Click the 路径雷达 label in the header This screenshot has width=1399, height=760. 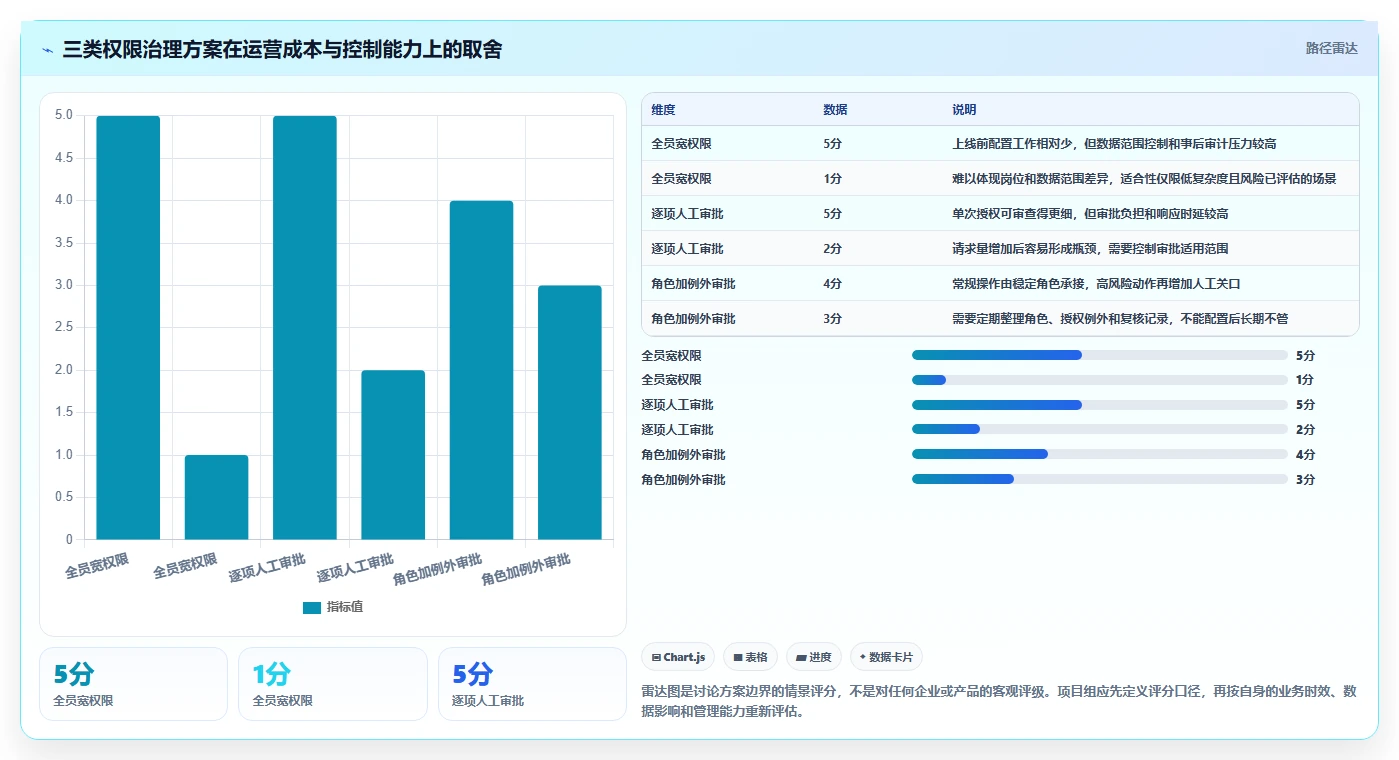pyautogui.click(x=1331, y=48)
